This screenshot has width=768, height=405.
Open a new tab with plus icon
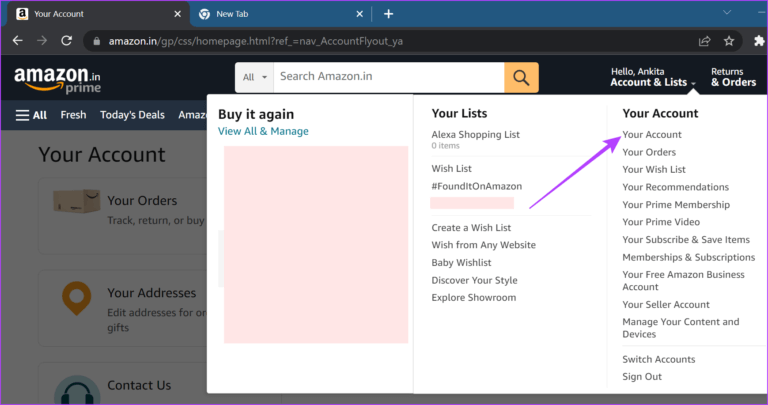coord(388,14)
